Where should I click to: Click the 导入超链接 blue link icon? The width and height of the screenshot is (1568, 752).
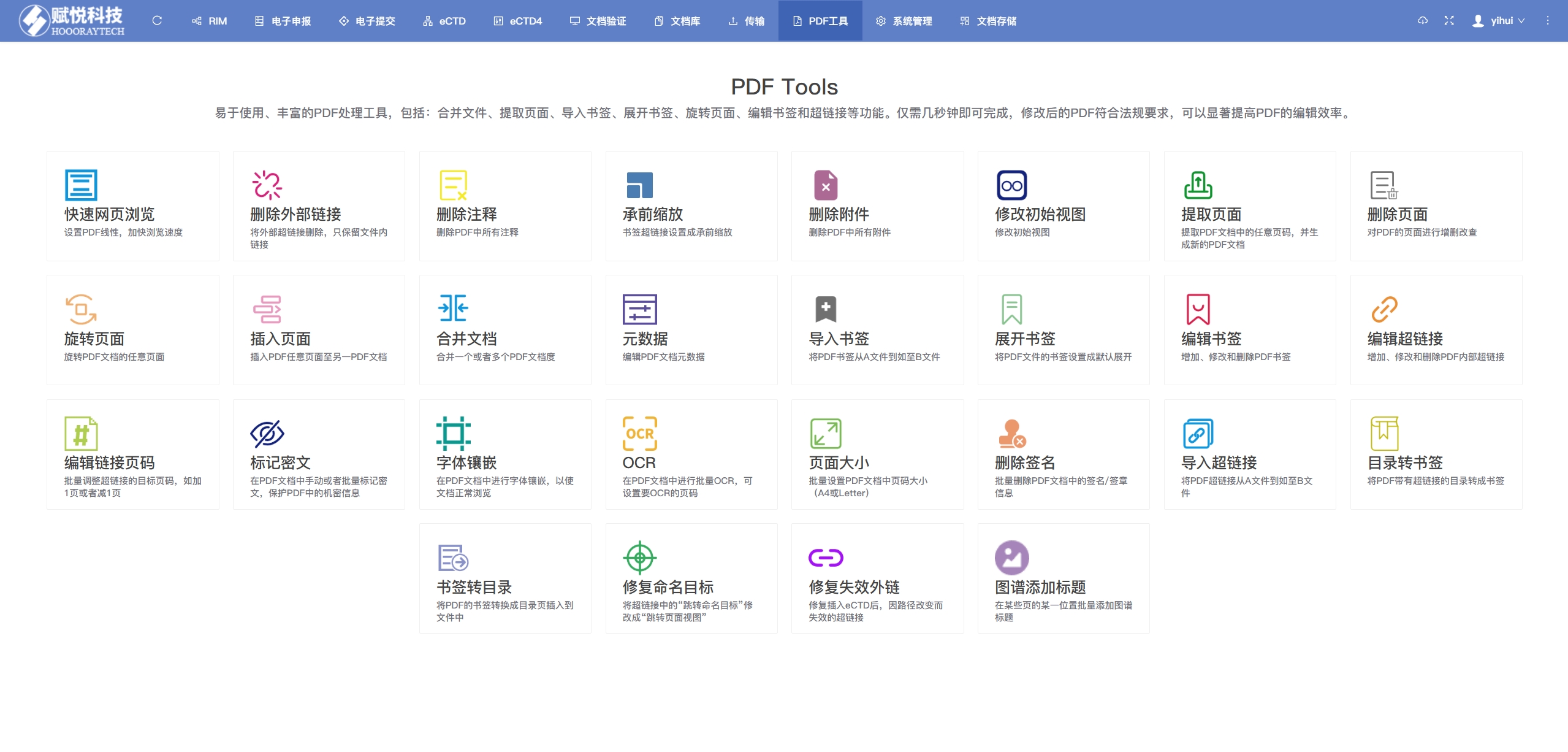pyautogui.click(x=1198, y=434)
